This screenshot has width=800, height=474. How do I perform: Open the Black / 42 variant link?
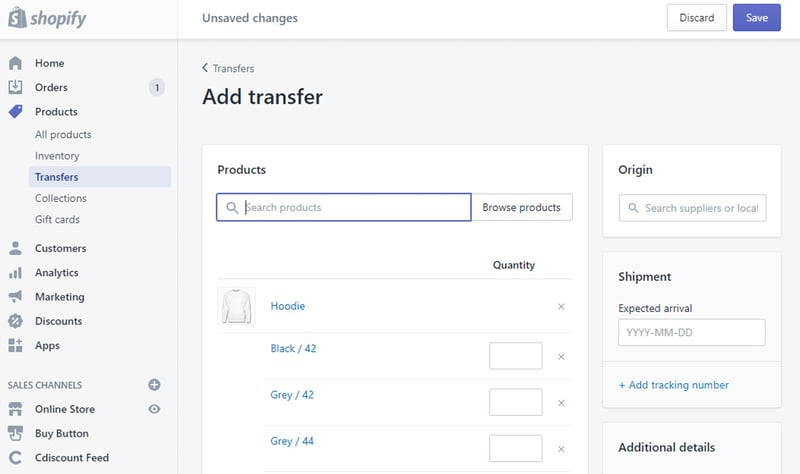(293, 348)
